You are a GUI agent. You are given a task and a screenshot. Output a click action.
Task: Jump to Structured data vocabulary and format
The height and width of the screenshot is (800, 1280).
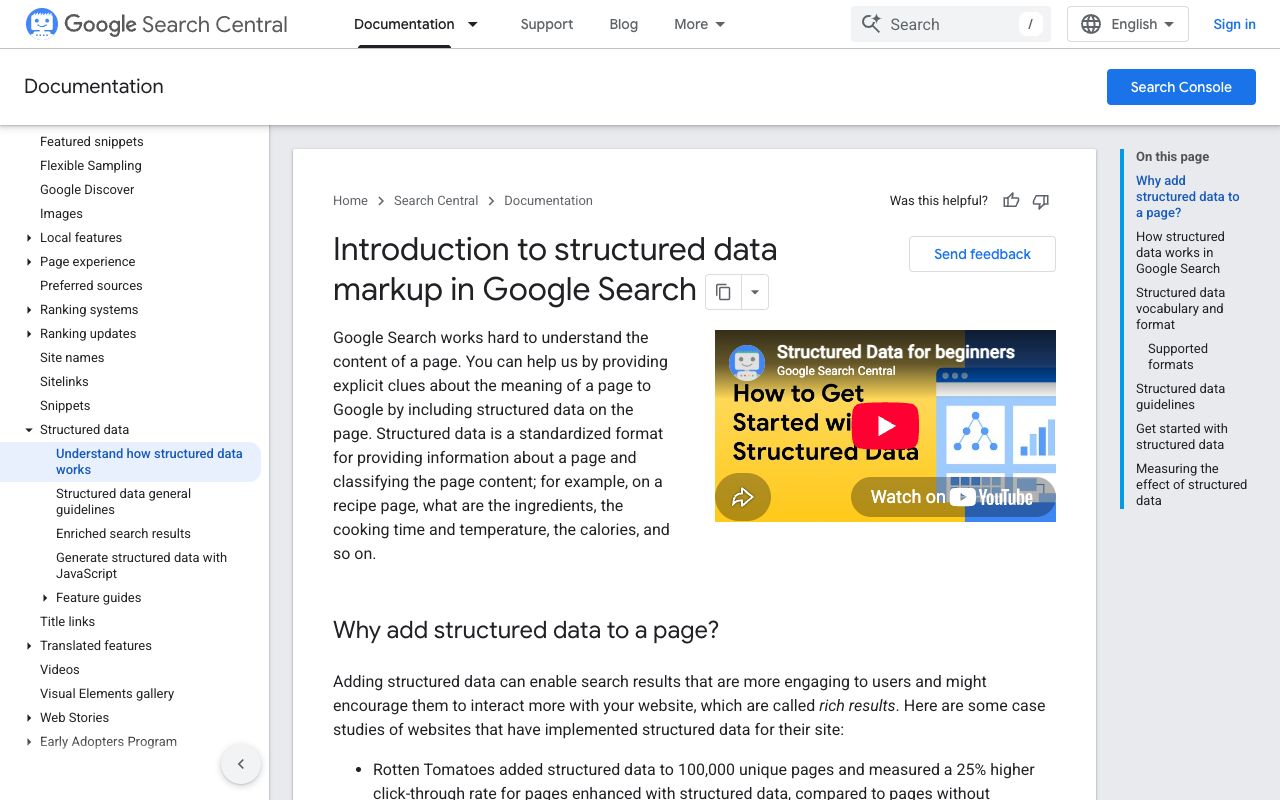pos(1180,309)
